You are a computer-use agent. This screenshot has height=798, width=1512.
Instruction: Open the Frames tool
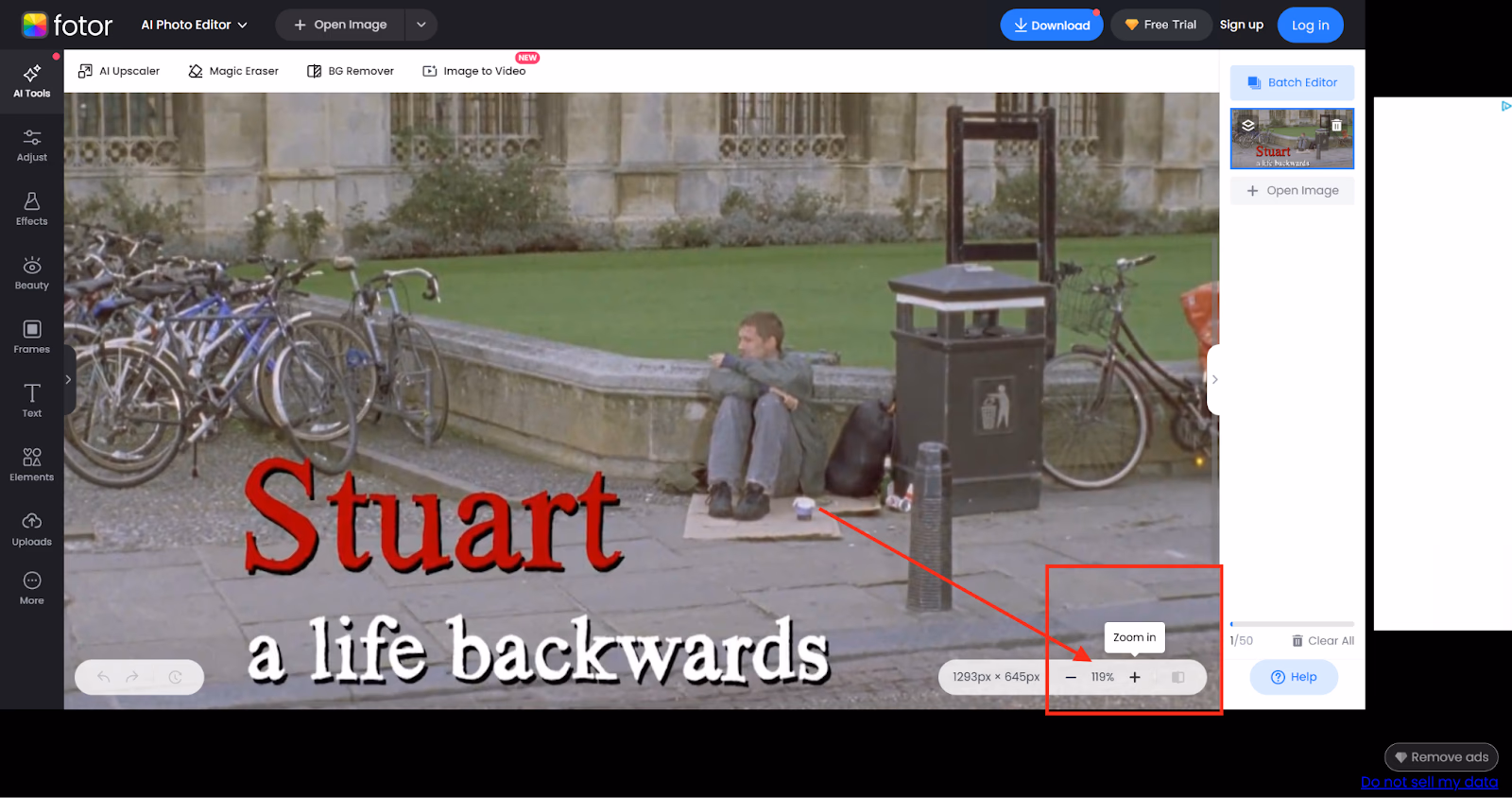pos(31,337)
